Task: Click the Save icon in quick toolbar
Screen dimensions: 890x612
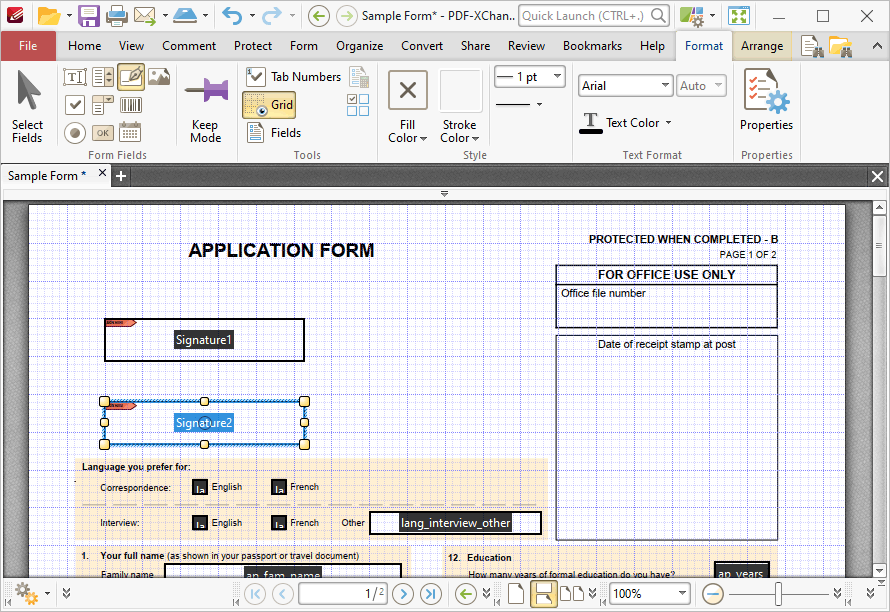Action: click(89, 16)
